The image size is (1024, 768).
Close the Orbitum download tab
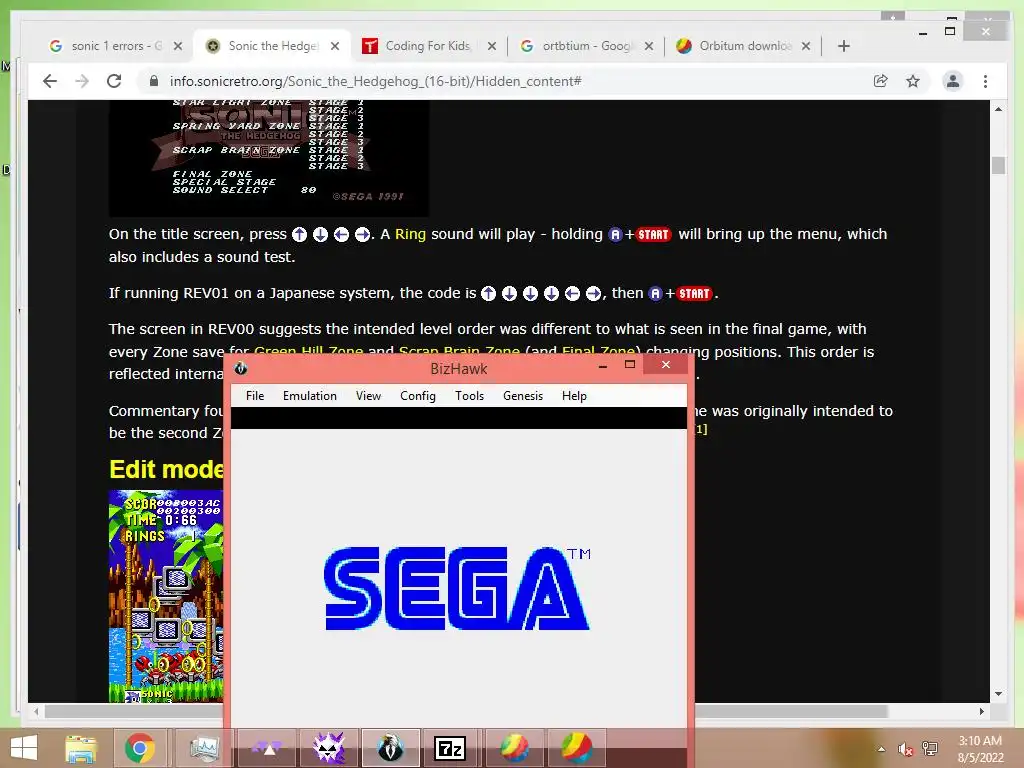point(806,46)
